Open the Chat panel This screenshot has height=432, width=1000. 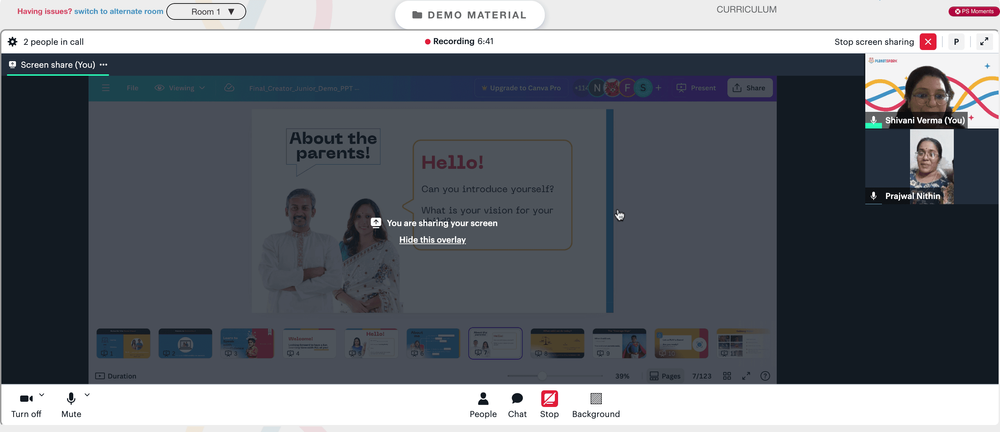click(x=517, y=405)
